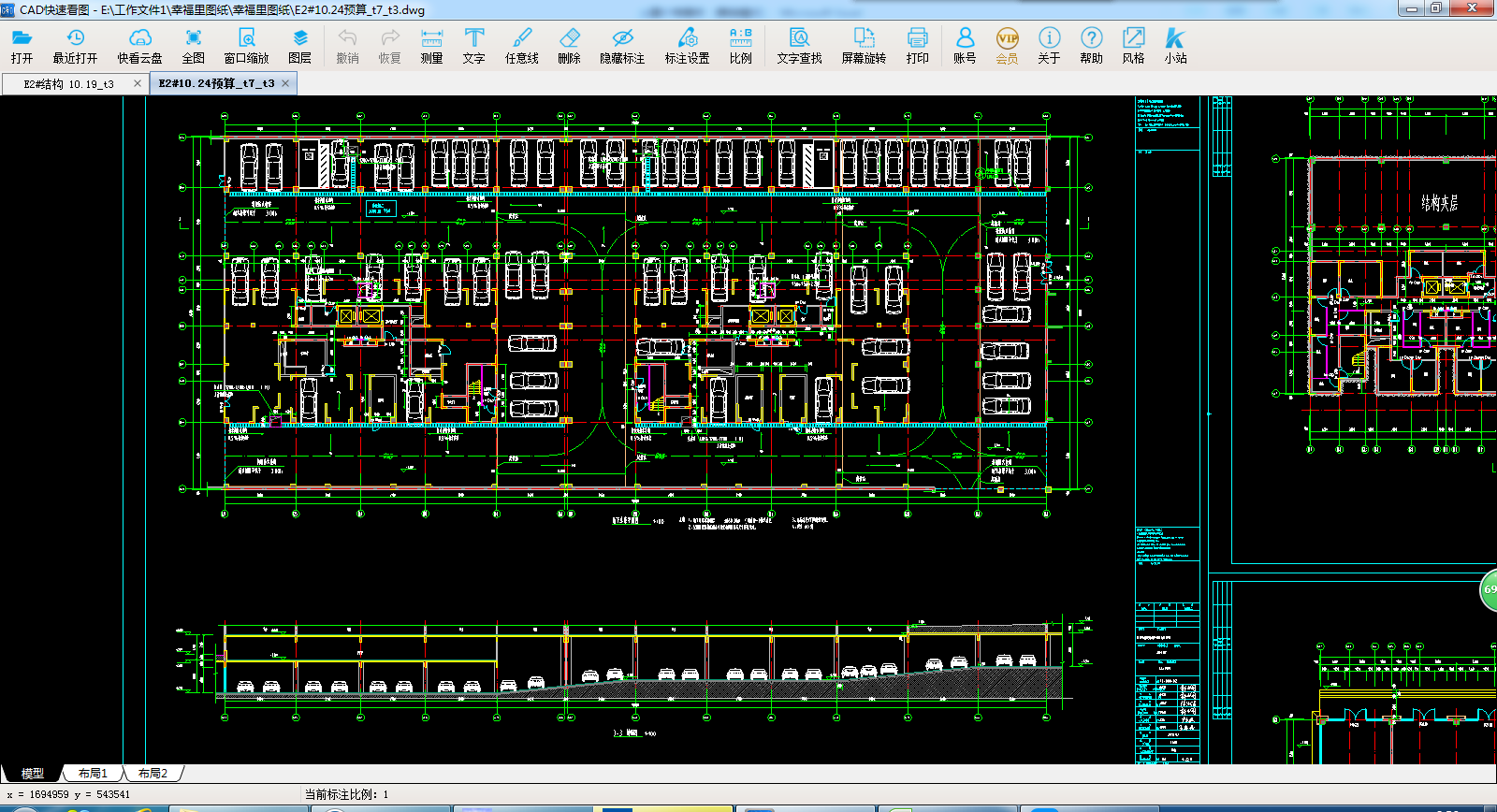Select the 测量 measure tool
1497x812 pixels.
point(431,46)
